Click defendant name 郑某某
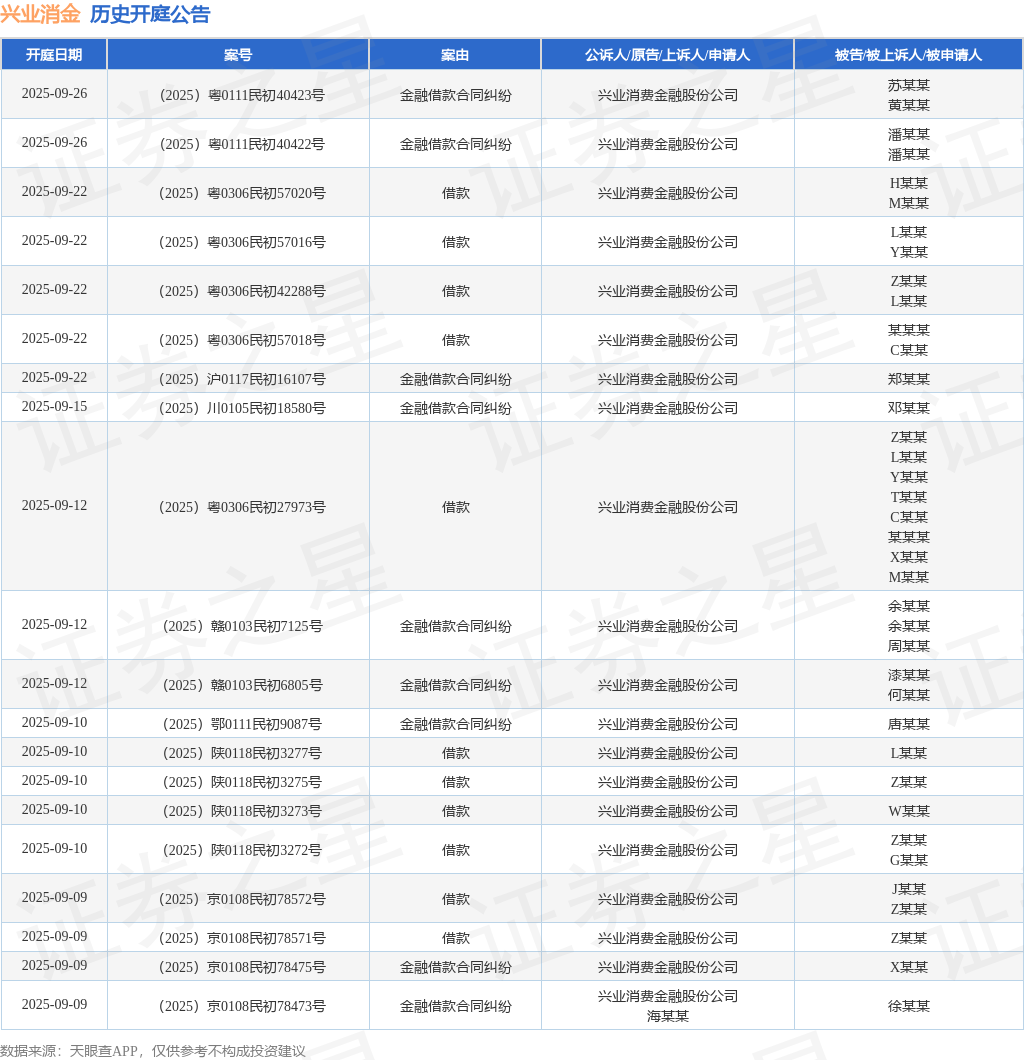Image resolution: width=1024 pixels, height=1060 pixels. point(908,379)
